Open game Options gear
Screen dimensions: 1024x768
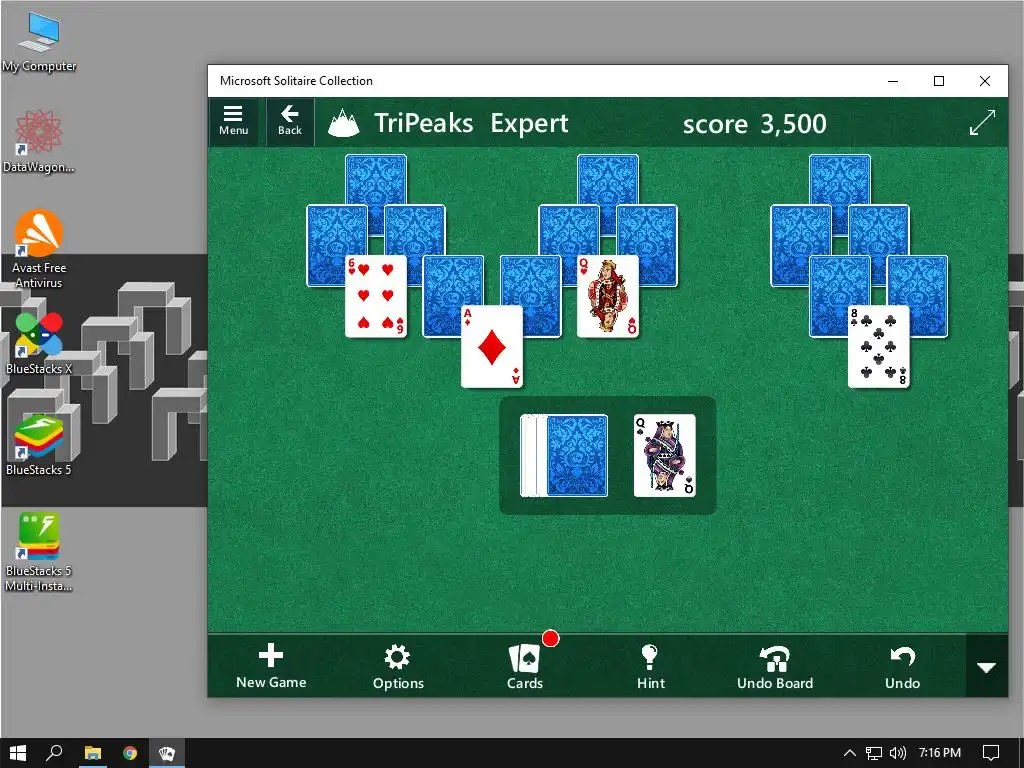[x=398, y=666]
